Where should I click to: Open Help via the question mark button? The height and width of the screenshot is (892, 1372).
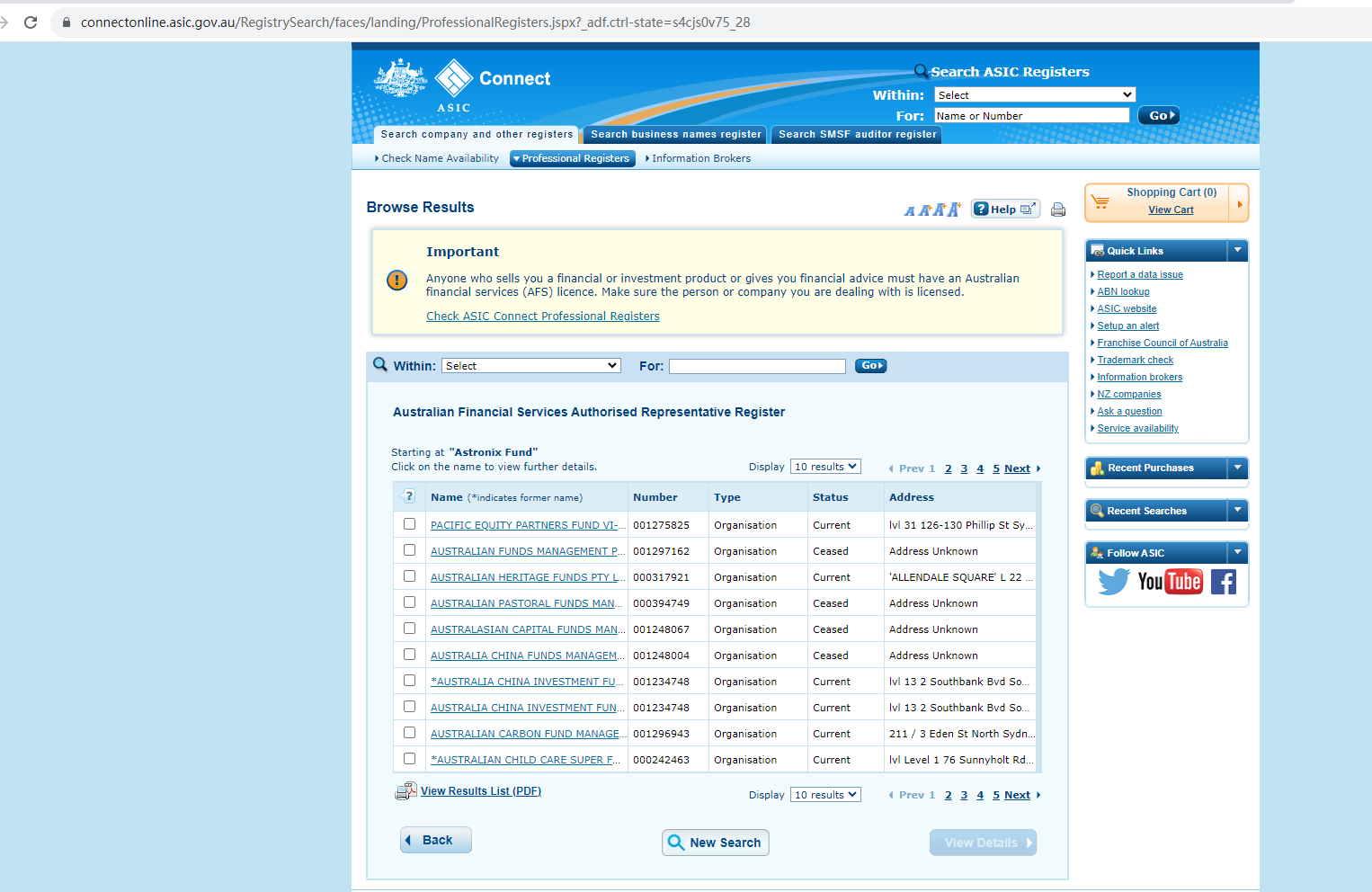[1005, 209]
